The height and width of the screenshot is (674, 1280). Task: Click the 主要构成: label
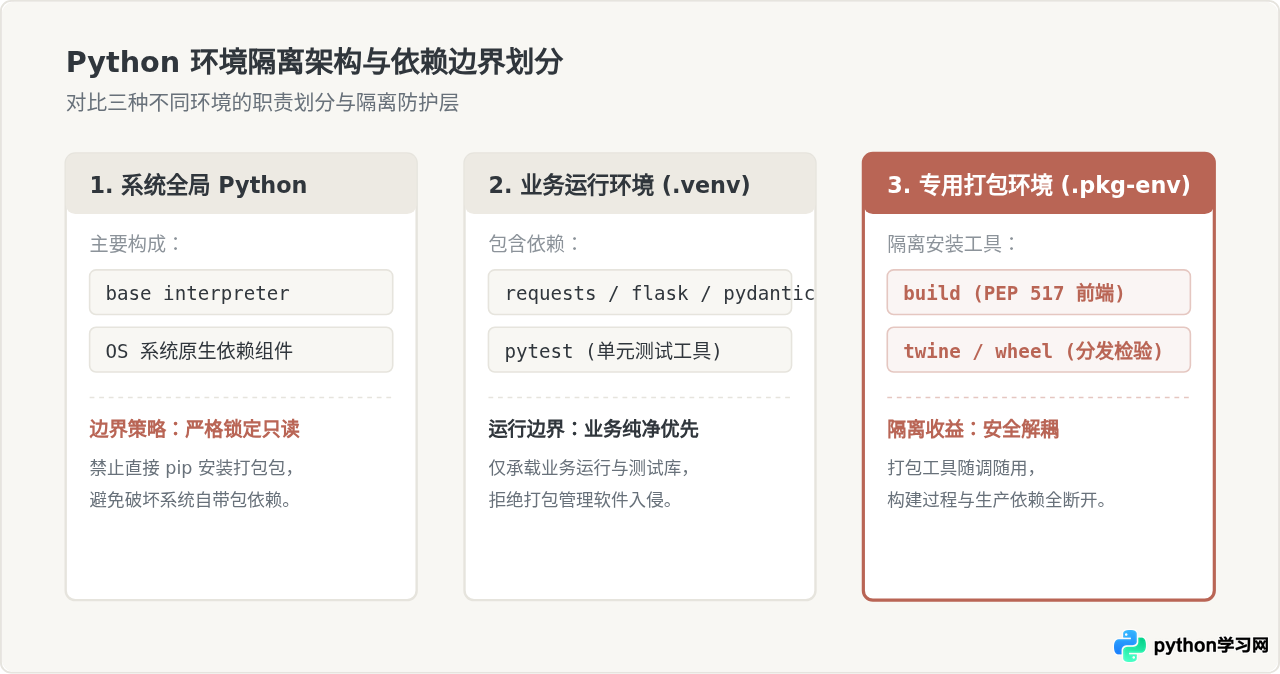click(x=137, y=244)
